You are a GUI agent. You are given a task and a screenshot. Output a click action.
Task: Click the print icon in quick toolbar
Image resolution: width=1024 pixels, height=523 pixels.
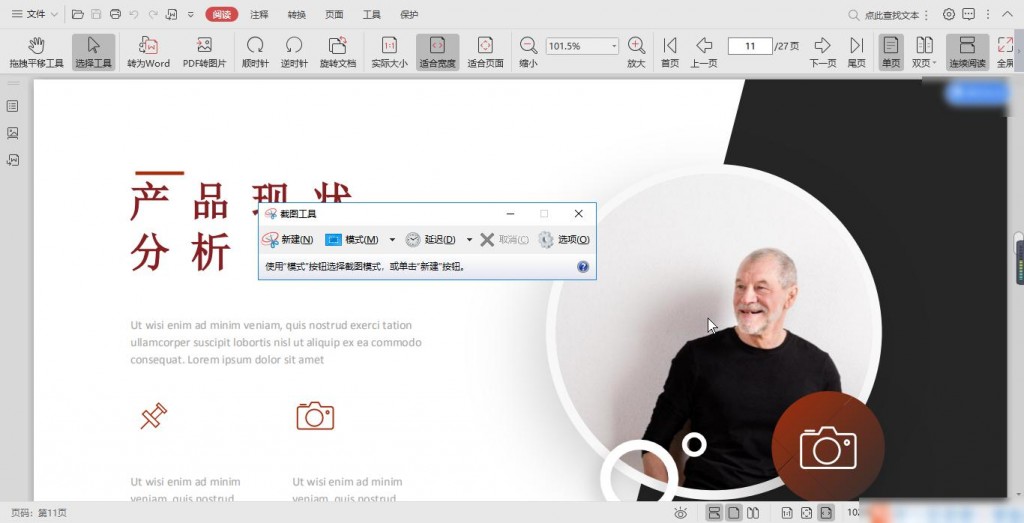coord(116,14)
